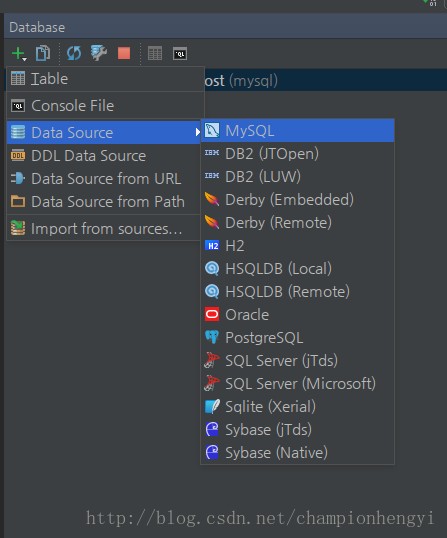Choose DB2 (JTOpen) driver
Screen dimensions: 447x538
click(x=297, y=154)
